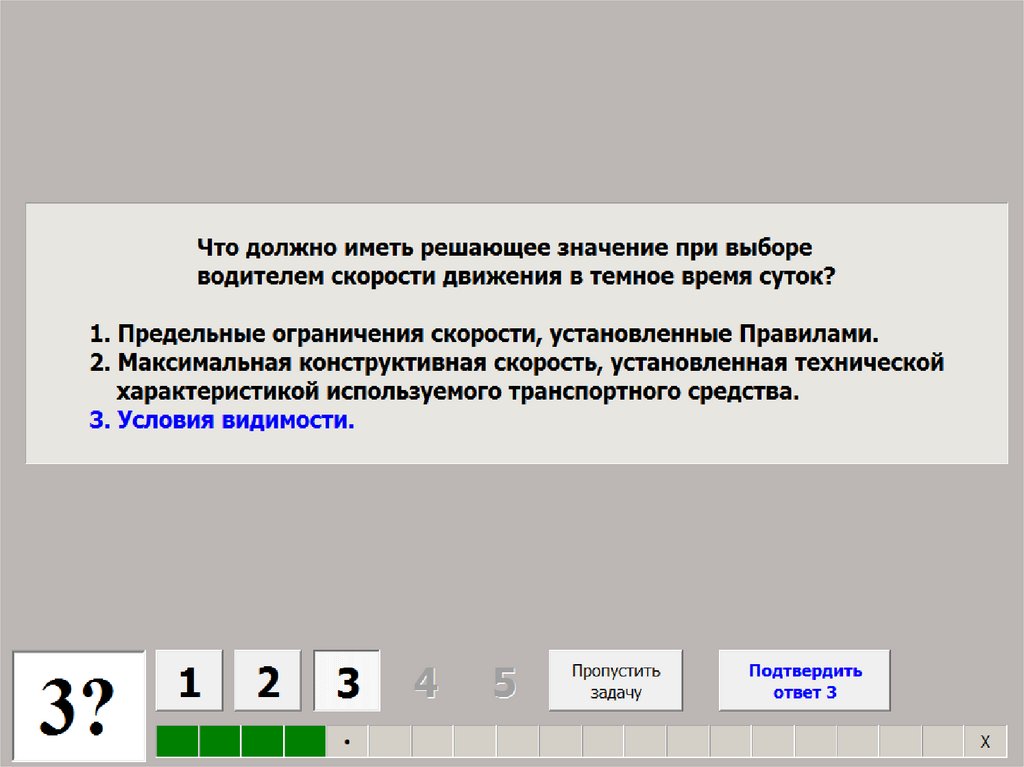
Task: Click the large 3? answer display
Action: 78,706
